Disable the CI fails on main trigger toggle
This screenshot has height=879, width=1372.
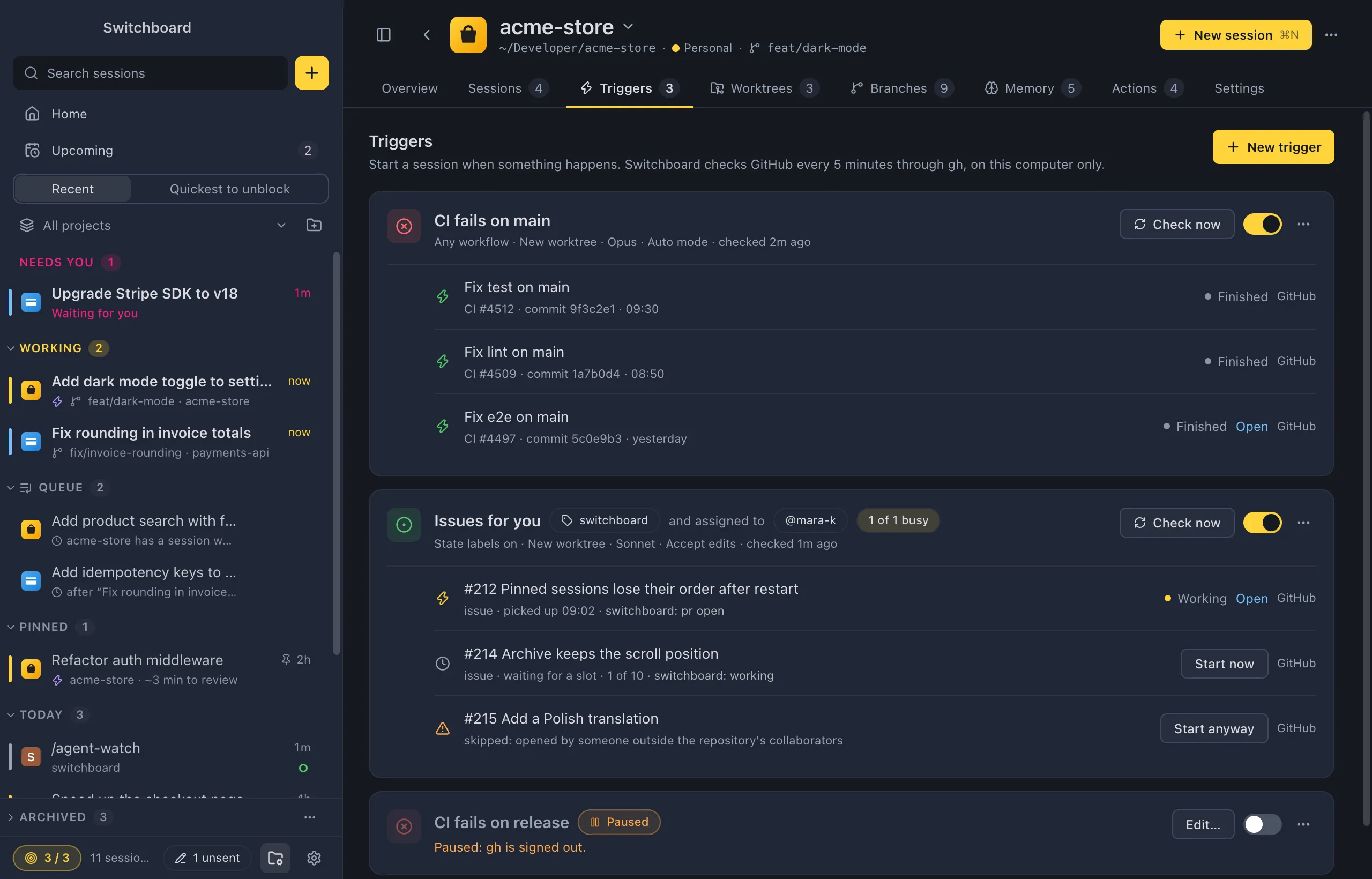tap(1263, 225)
